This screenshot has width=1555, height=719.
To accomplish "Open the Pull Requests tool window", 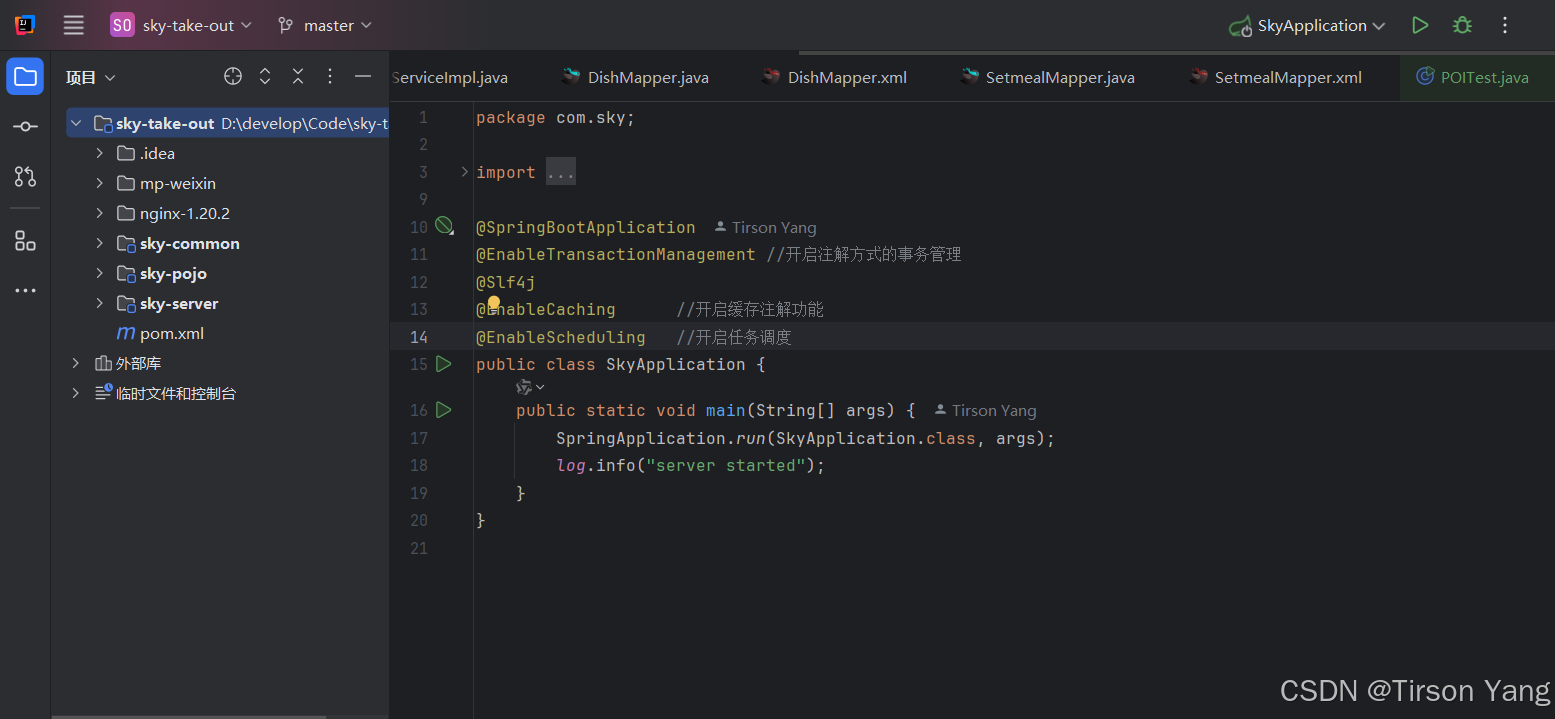I will click(25, 177).
